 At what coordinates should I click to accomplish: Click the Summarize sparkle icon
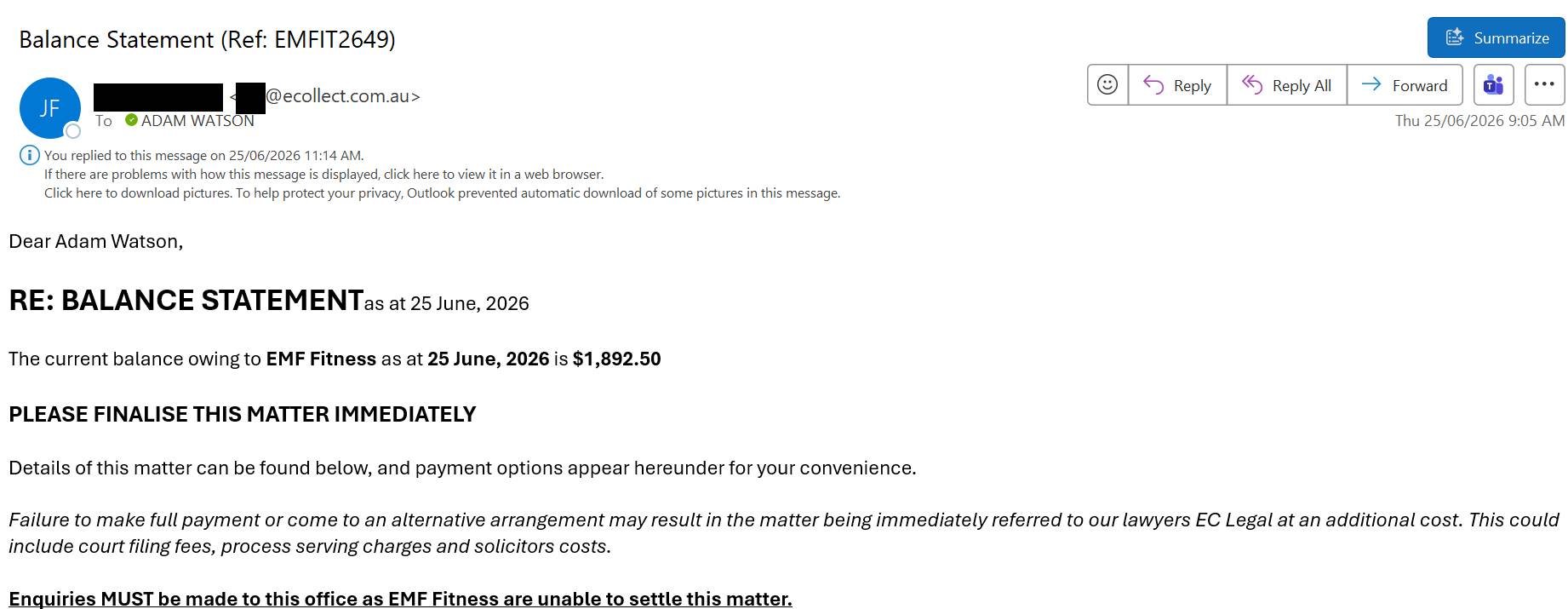(x=1455, y=37)
